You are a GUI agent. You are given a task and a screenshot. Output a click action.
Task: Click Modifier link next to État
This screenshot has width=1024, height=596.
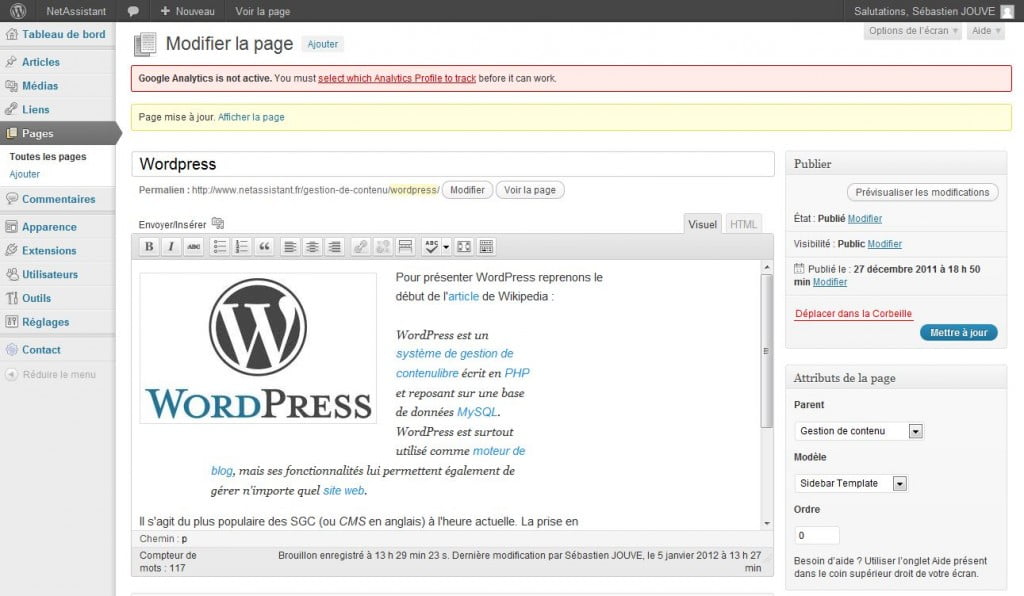coord(865,219)
